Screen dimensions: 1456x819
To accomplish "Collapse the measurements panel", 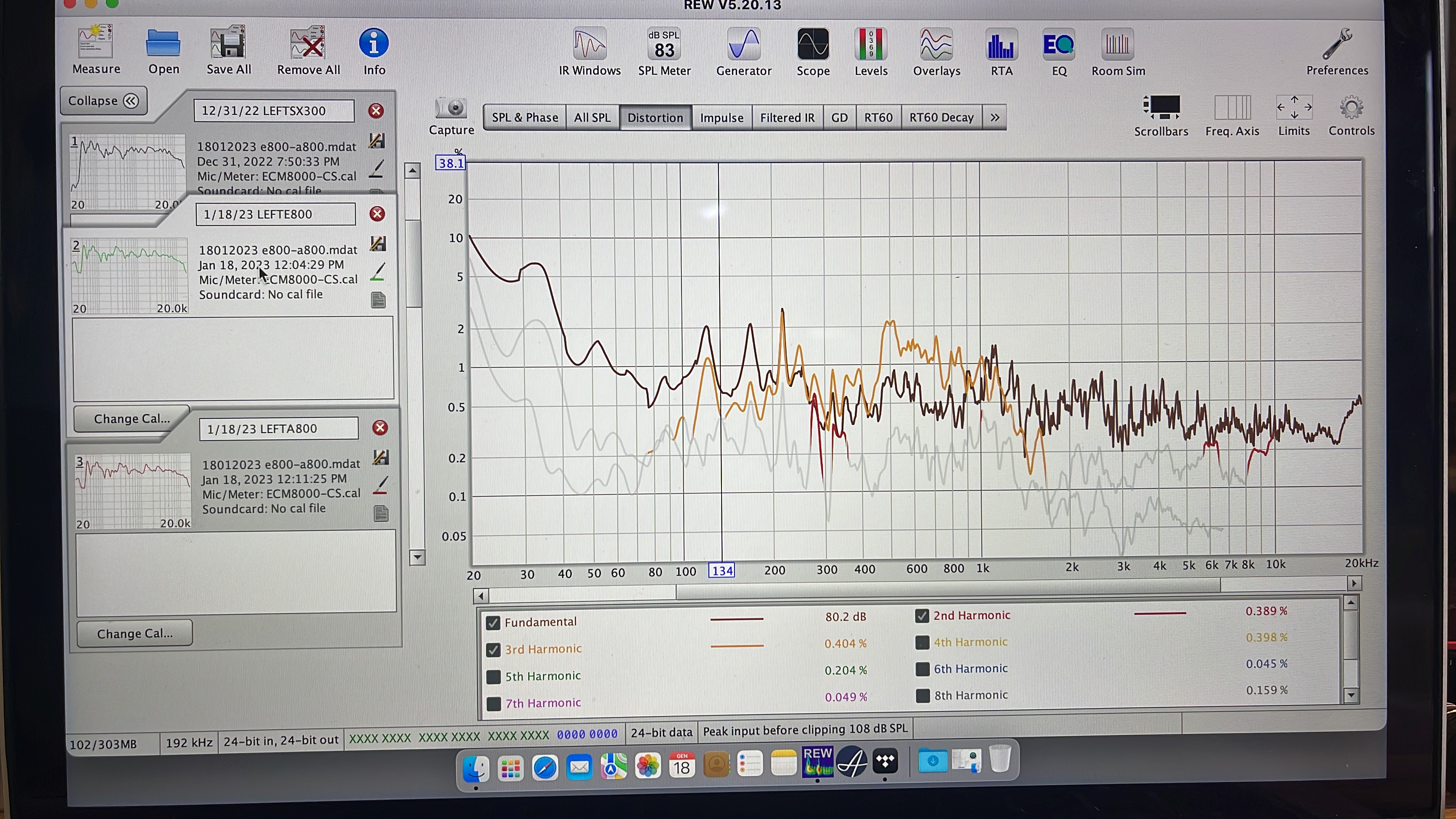I will (104, 100).
